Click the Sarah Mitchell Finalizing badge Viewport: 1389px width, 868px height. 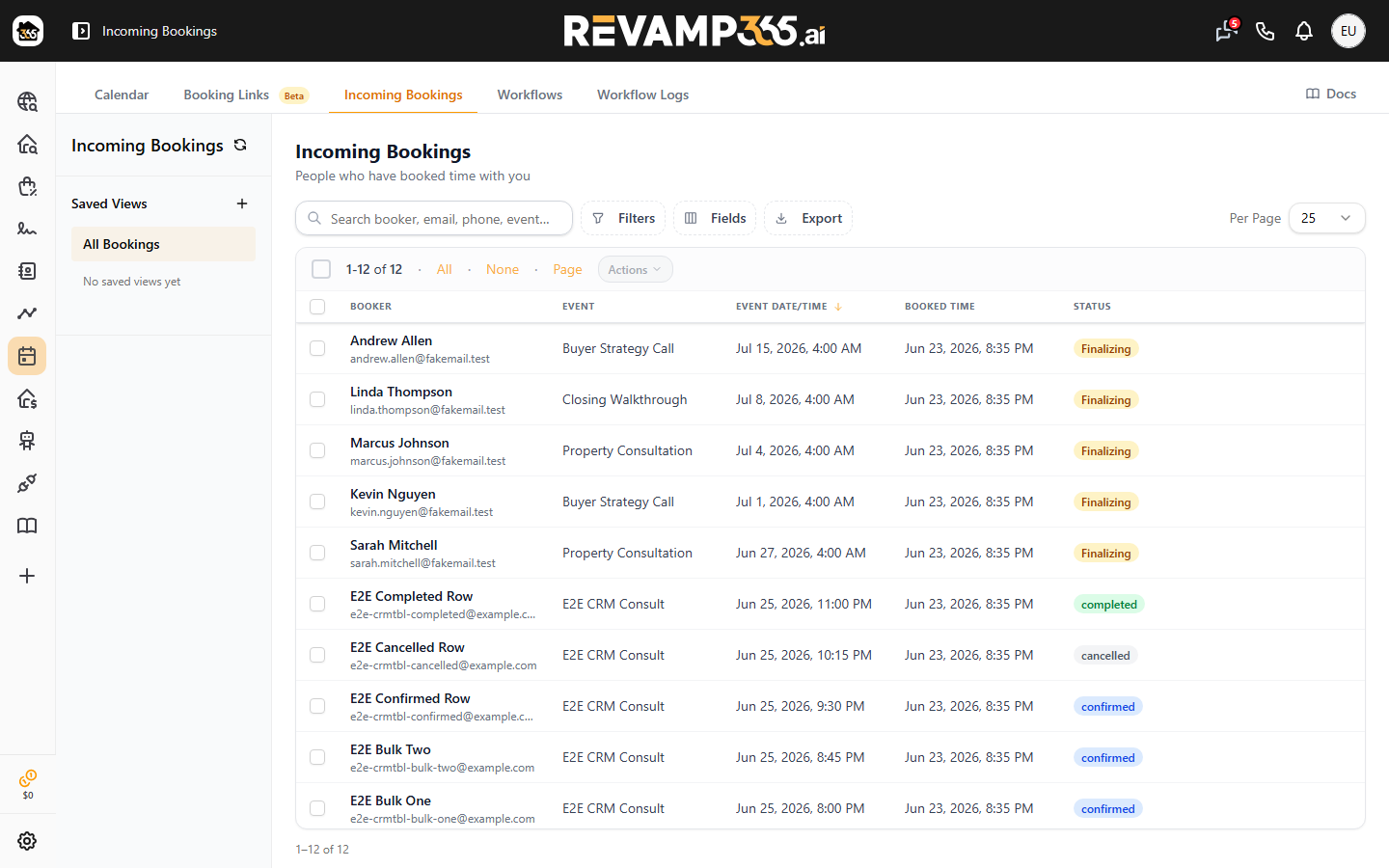point(1106,554)
